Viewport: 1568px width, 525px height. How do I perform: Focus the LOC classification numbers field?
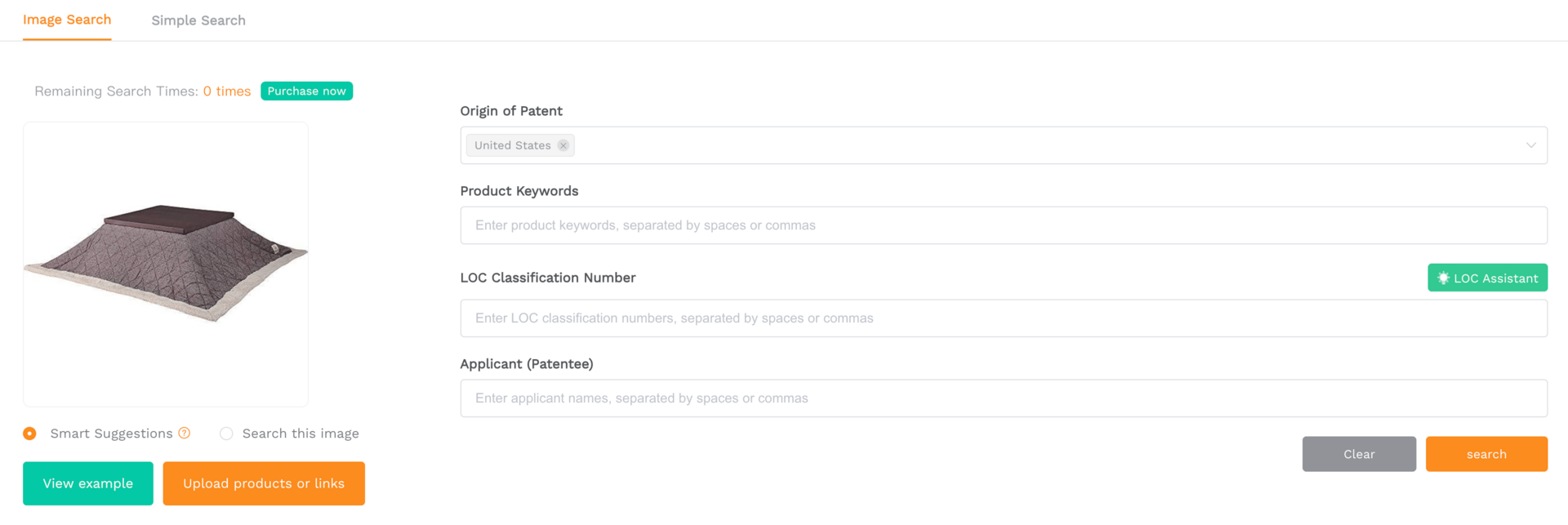click(1004, 318)
